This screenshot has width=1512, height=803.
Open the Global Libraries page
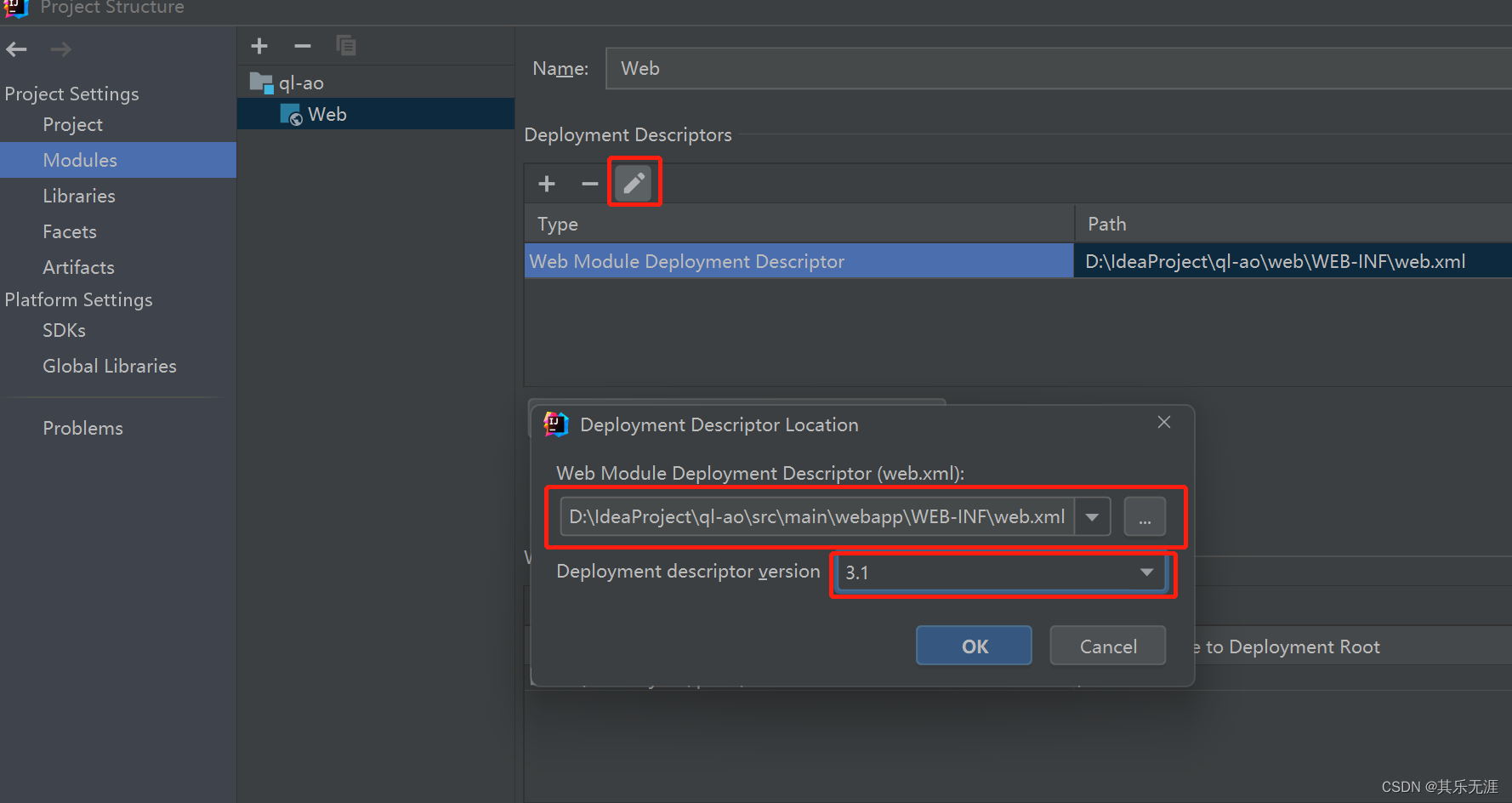point(110,366)
